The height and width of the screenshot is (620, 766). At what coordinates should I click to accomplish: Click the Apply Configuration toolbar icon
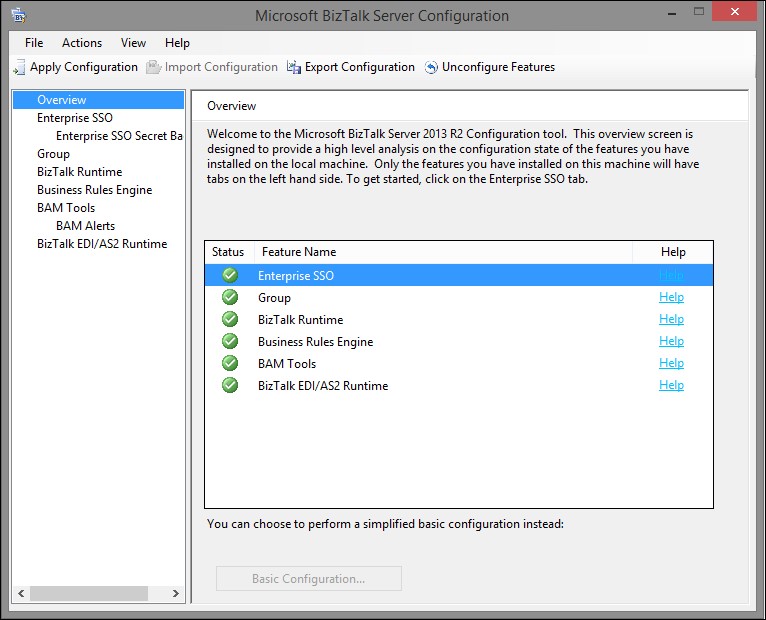19,67
